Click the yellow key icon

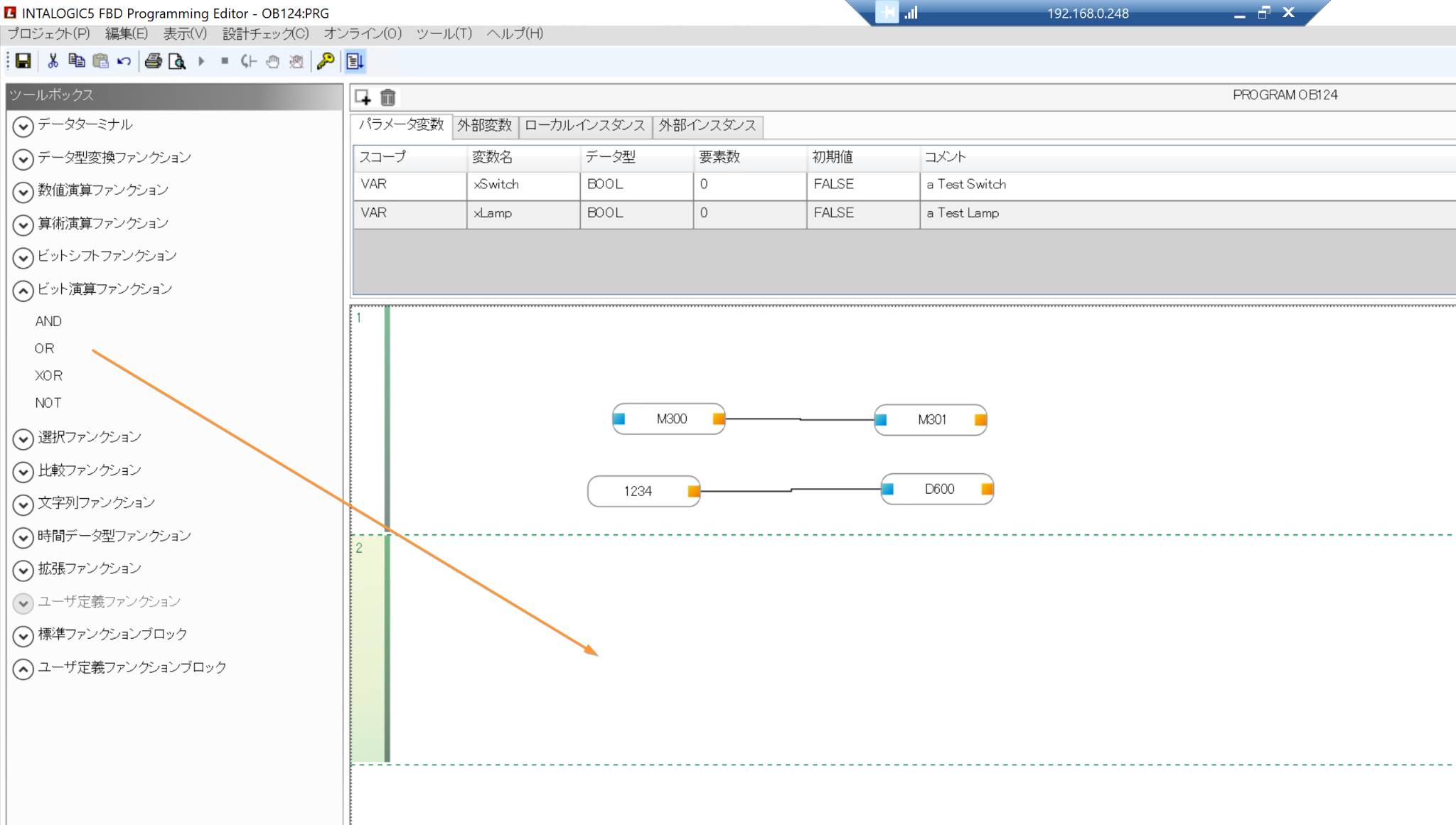(x=326, y=61)
